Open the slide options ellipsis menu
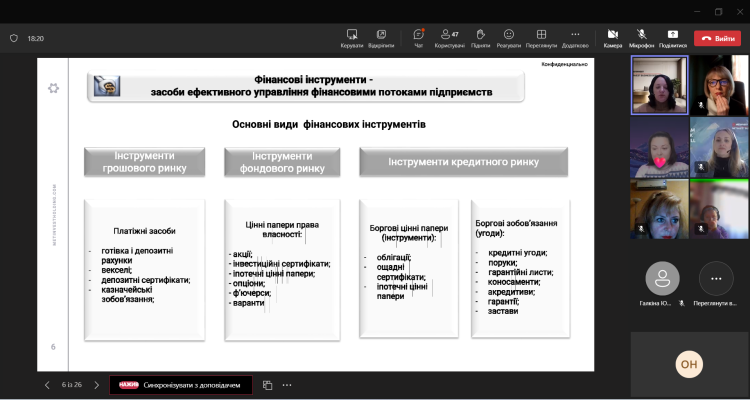 point(287,384)
